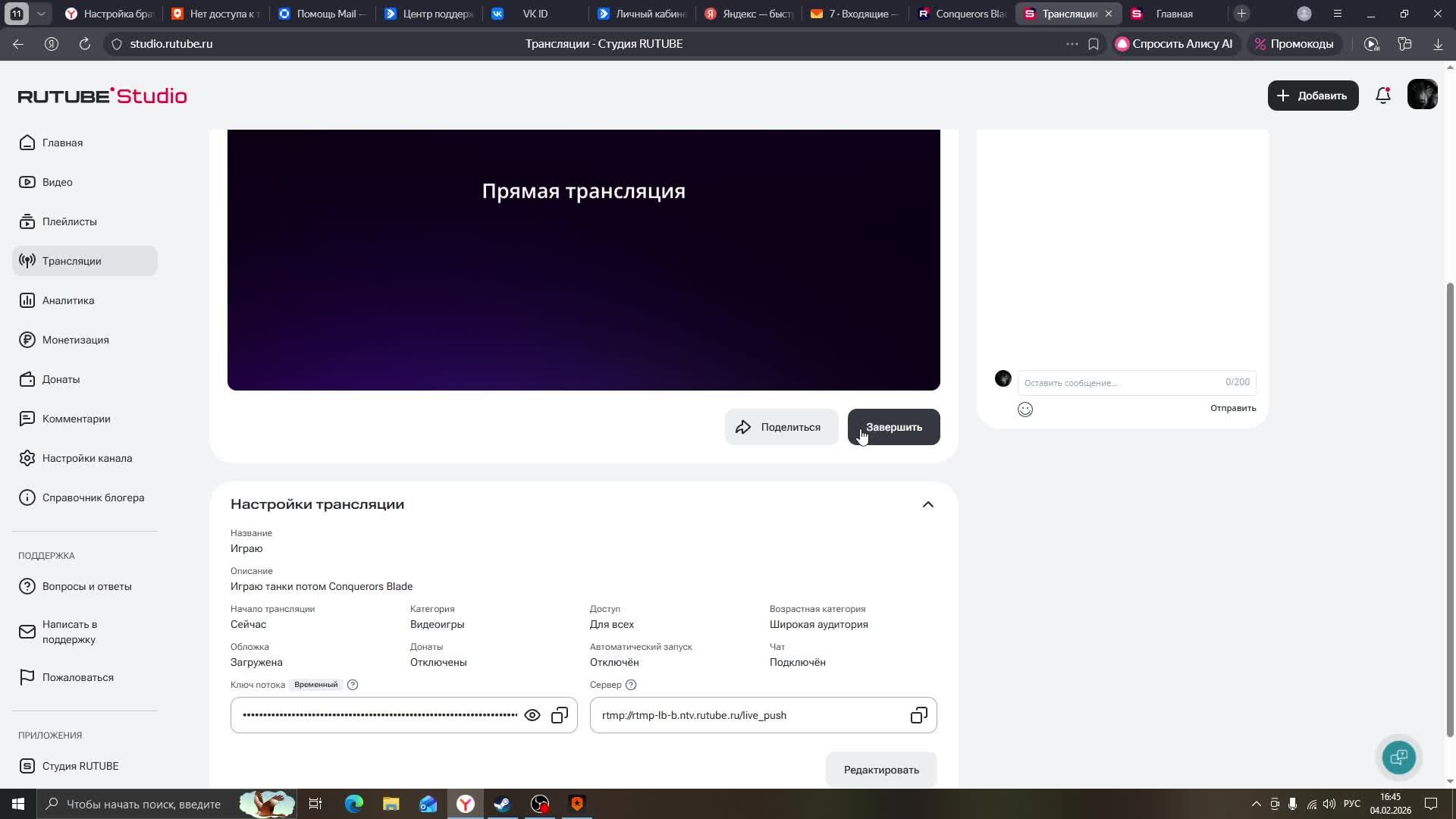This screenshot has width=1456, height=819.
Task: Open the user avatar menu
Action: pos(1422,96)
